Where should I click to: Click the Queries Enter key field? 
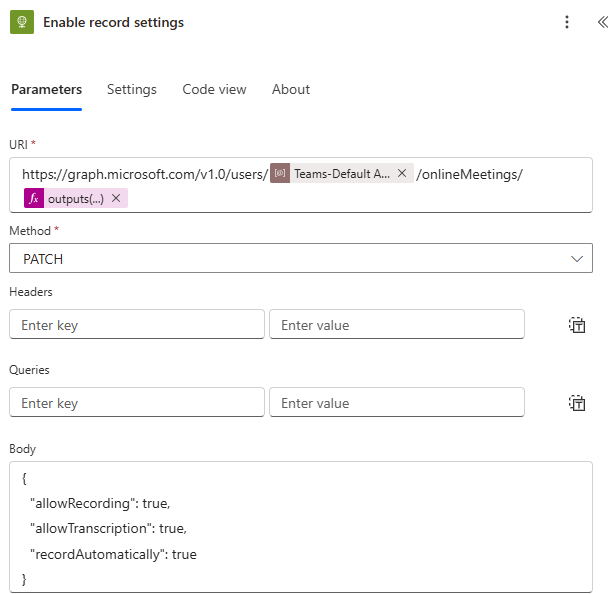click(x=137, y=402)
